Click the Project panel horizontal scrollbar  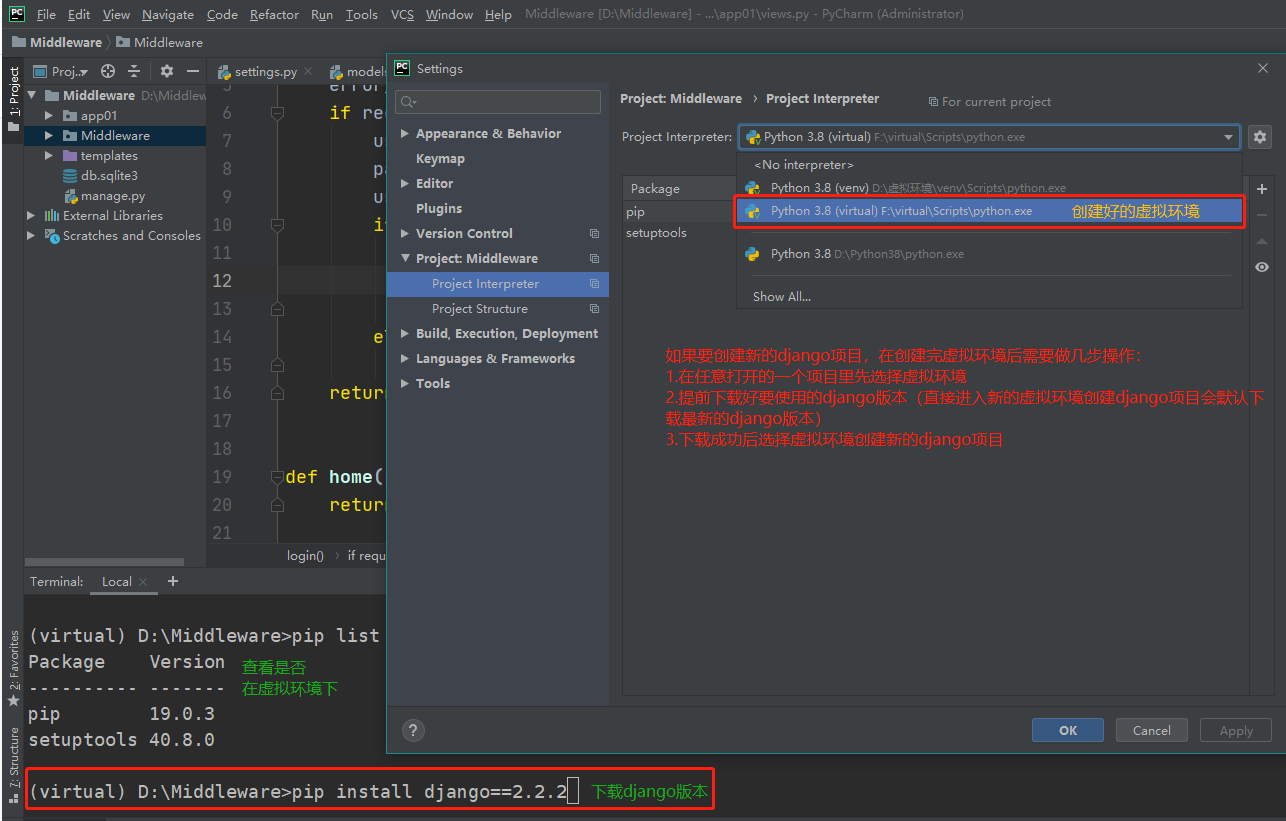[105, 562]
